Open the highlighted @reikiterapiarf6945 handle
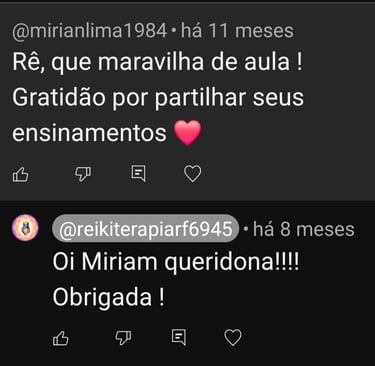The height and width of the screenshot is (366, 375). click(x=146, y=229)
